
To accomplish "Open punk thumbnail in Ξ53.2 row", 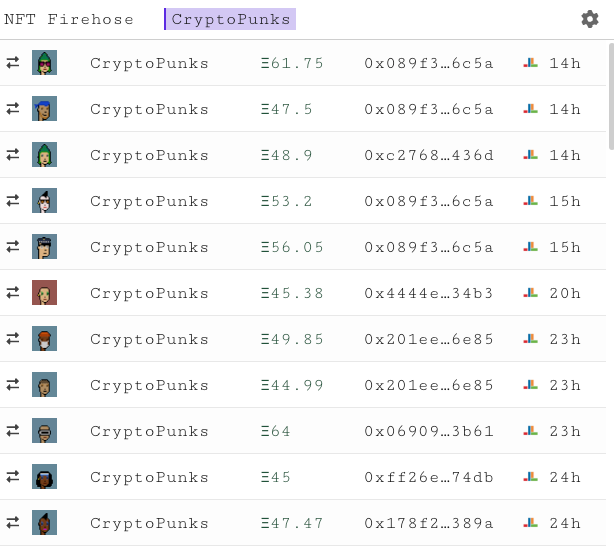I will 44,201.
